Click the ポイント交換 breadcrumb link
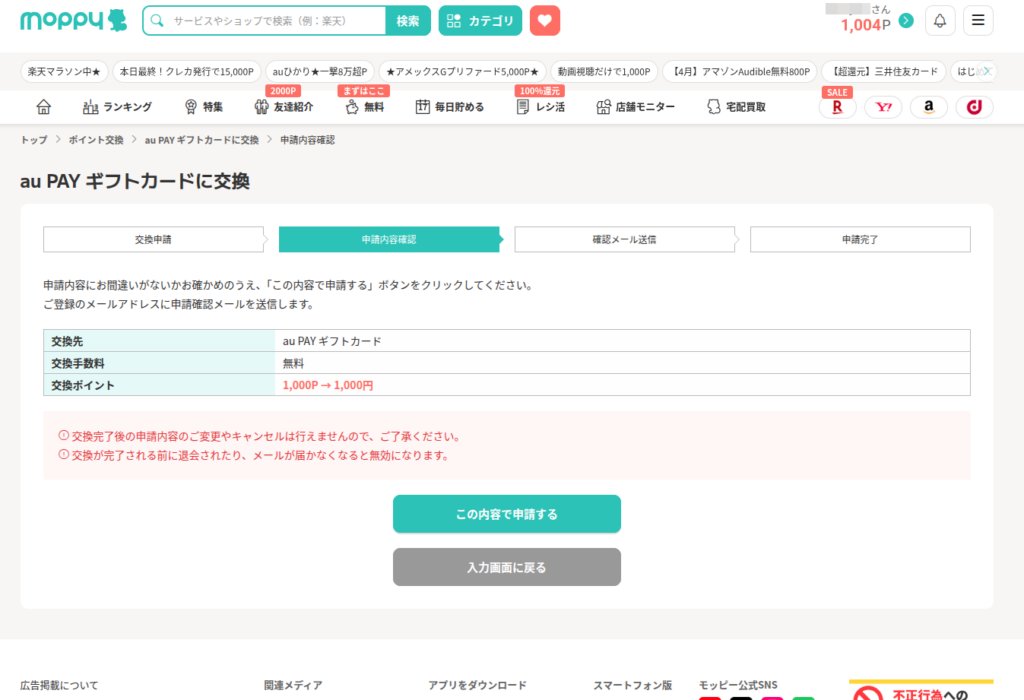Image resolution: width=1024 pixels, height=700 pixels. coord(96,140)
